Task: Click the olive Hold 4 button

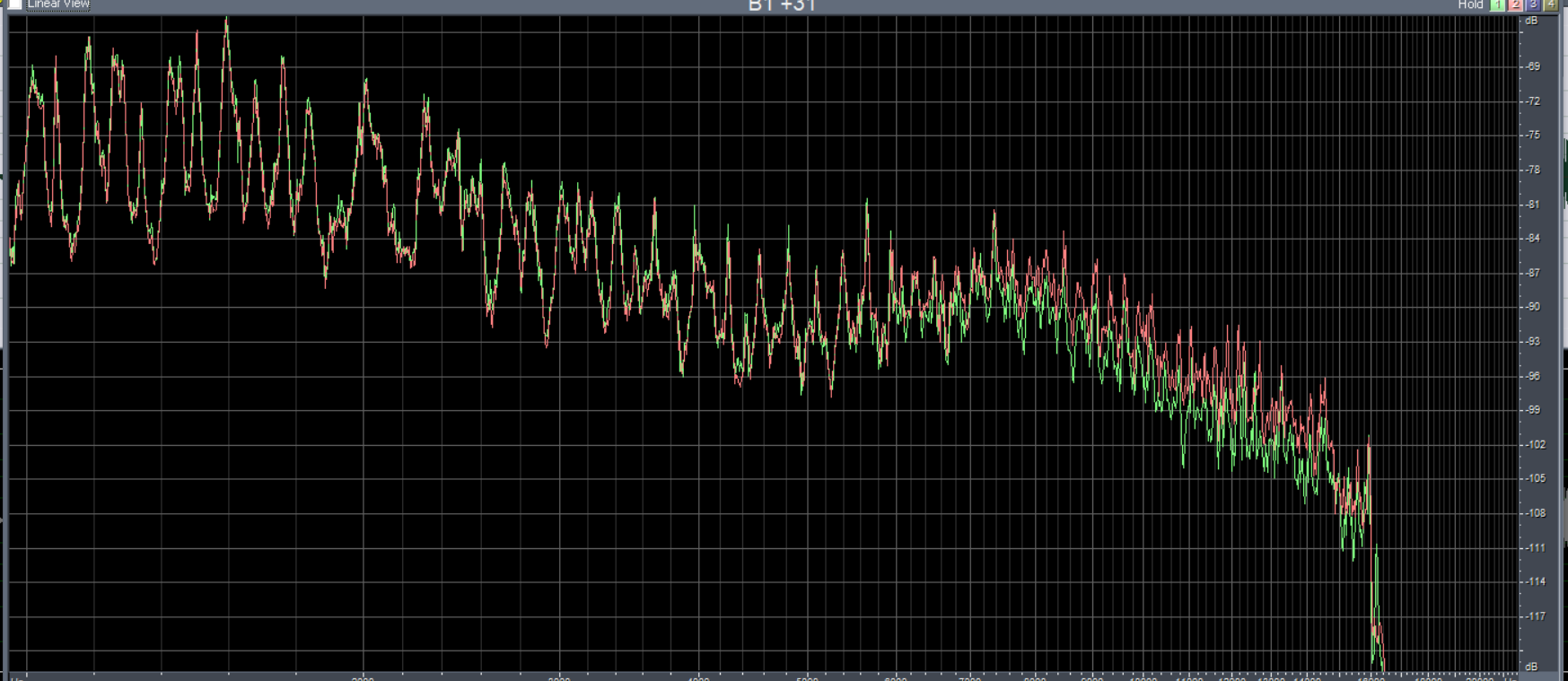Action: pos(1550,4)
